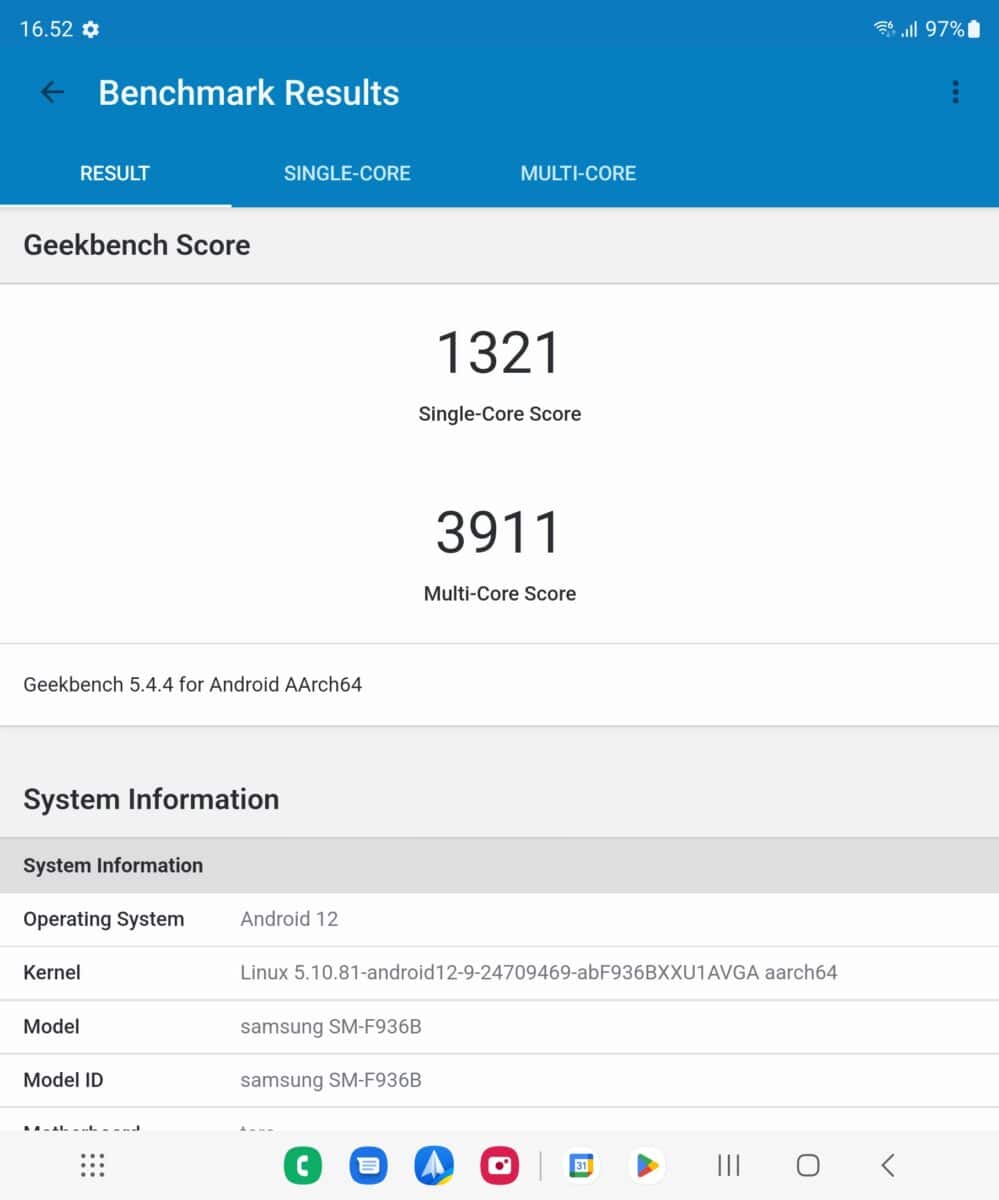This screenshot has width=999, height=1200.
Task: Open Google Calendar from taskbar
Action: click(x=581, y=1165)
